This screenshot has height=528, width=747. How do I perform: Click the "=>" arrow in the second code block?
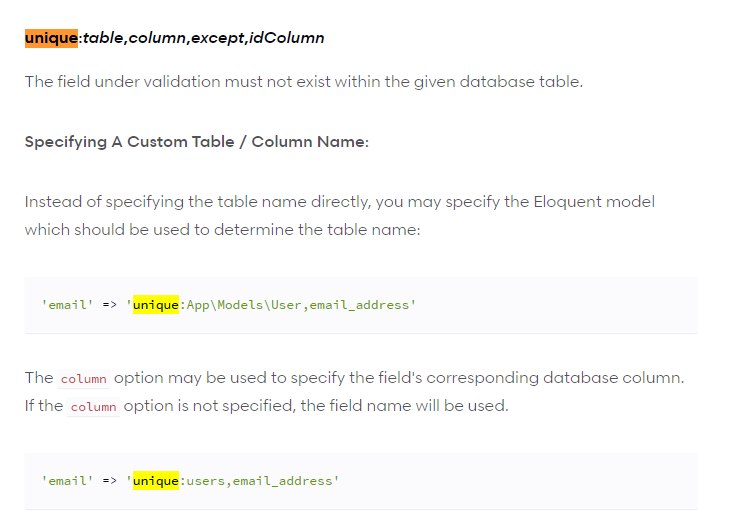point(110,481)
